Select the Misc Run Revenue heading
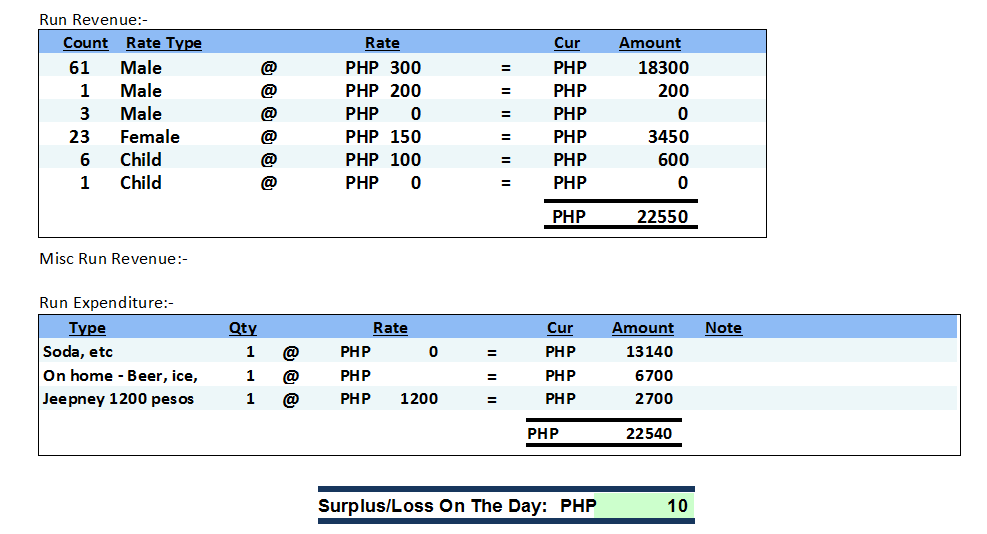The image size is (987, 534). tap(113, 259)
